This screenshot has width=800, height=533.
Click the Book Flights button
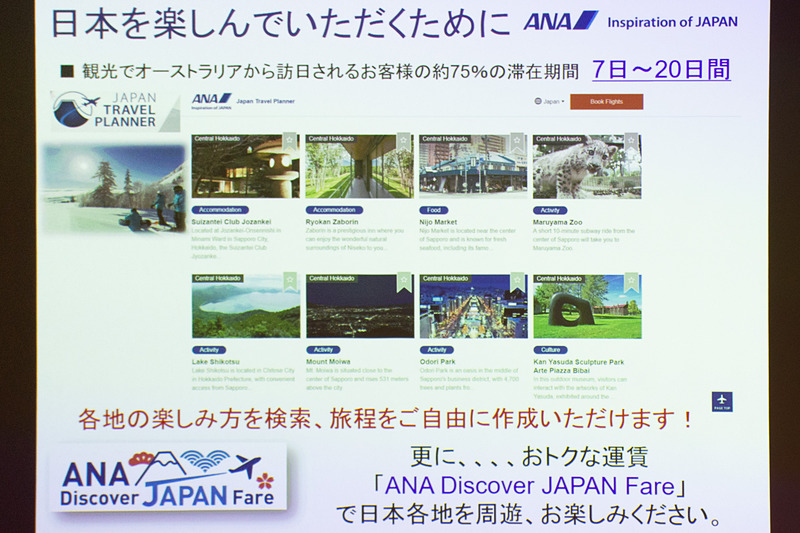coord(607,101)
